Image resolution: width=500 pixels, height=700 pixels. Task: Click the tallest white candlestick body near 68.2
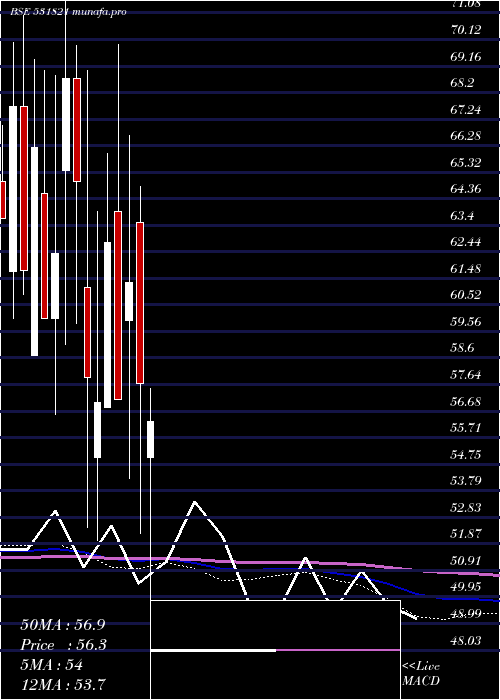tap(66, 125)
